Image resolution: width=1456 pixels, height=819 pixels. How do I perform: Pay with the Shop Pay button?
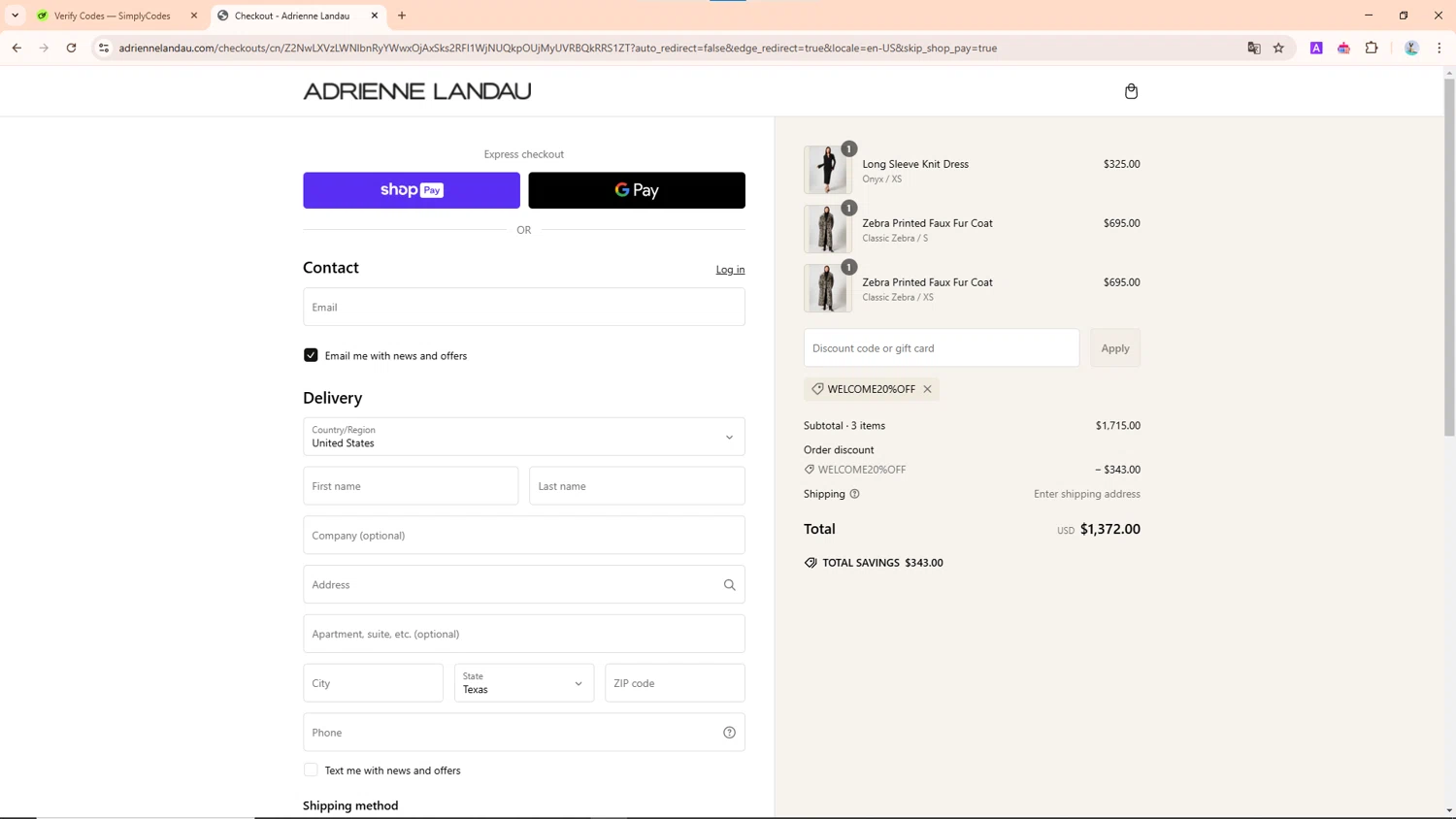pos(412,190)
